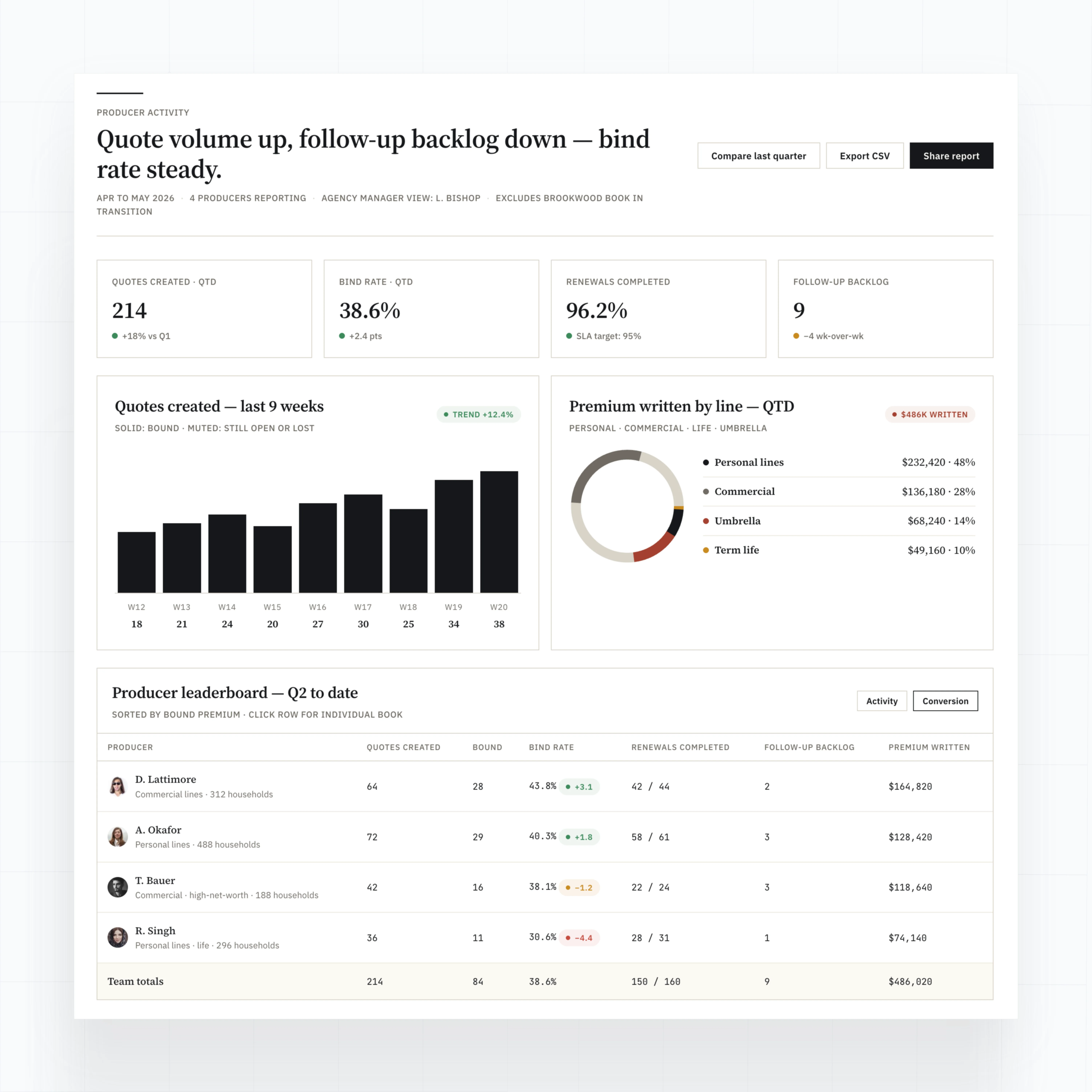Screen dimensions: 1092x1092
Task: Open the R. Singh producer name
Action: [x=155, y=931]
